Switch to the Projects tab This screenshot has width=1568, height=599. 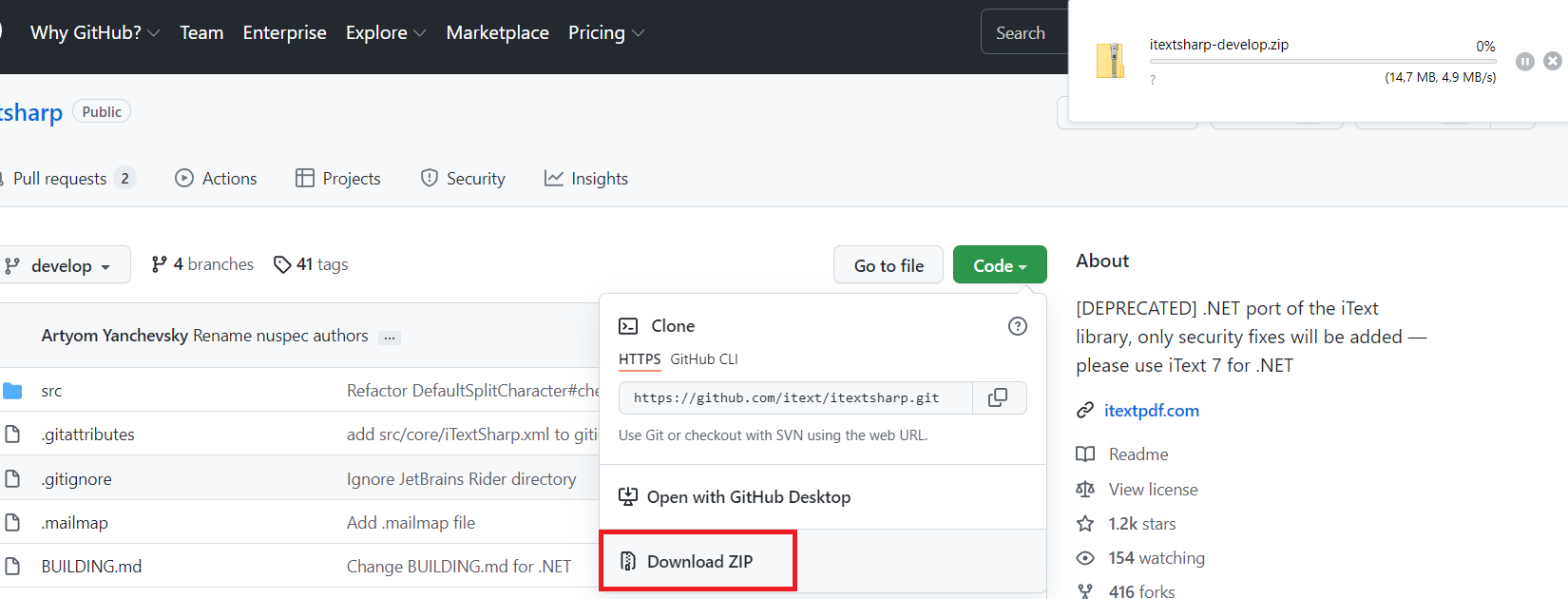[337, 178]
